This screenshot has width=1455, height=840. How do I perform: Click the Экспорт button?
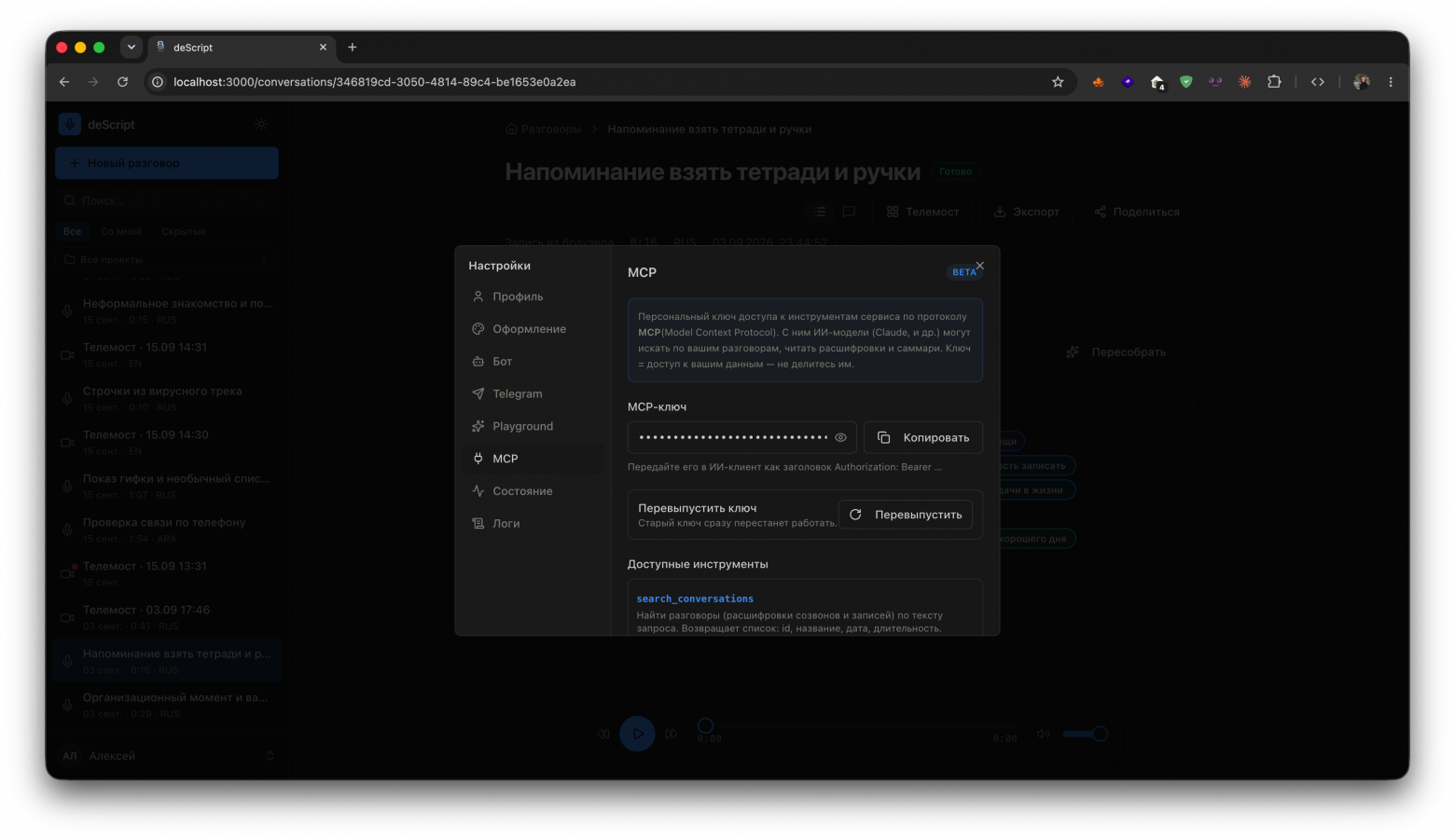click(1026, 212)
